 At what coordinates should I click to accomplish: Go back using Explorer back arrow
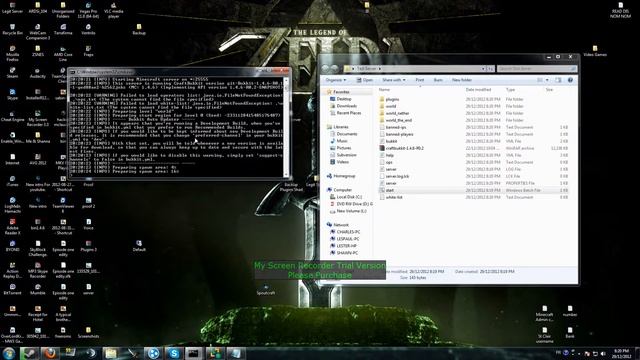point(325,69)
